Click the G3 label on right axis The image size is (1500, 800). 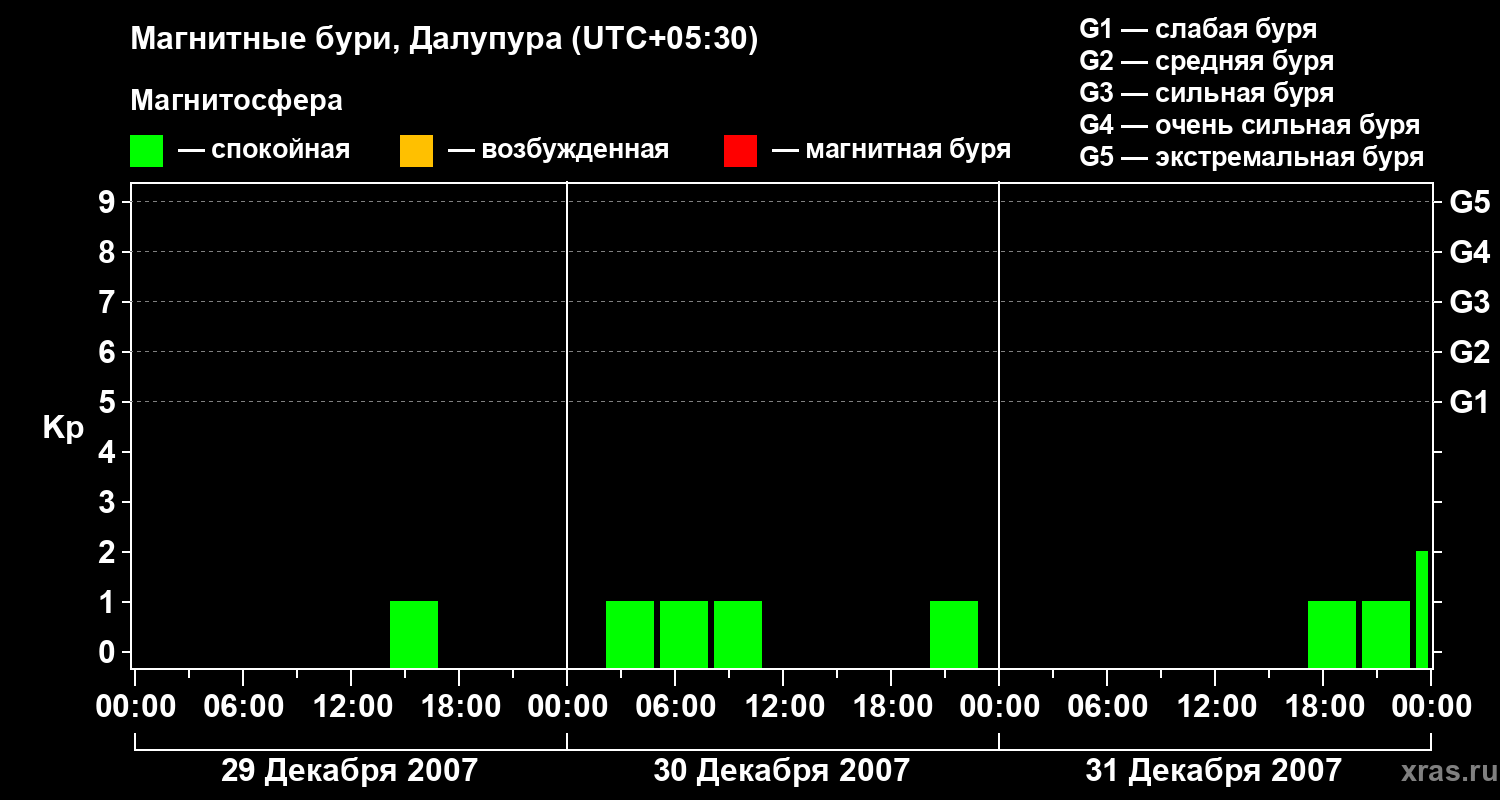pos(1469,302)
